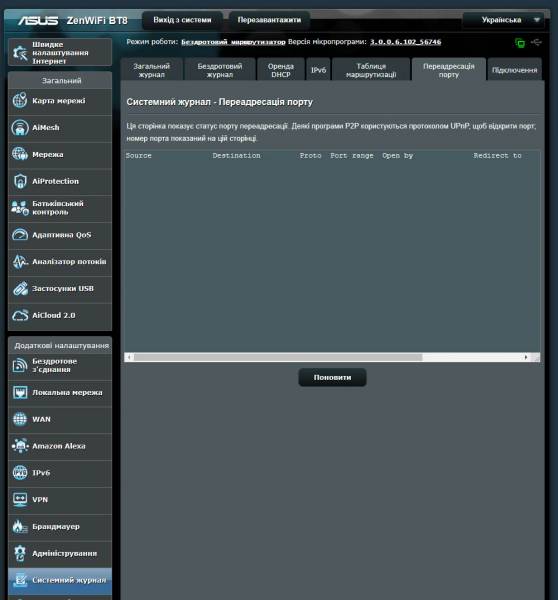This screenshot has width=558, height=600.
Task: Click the Карта мережі globe icon
Action: pyautogui.click(x=20, y=101)
